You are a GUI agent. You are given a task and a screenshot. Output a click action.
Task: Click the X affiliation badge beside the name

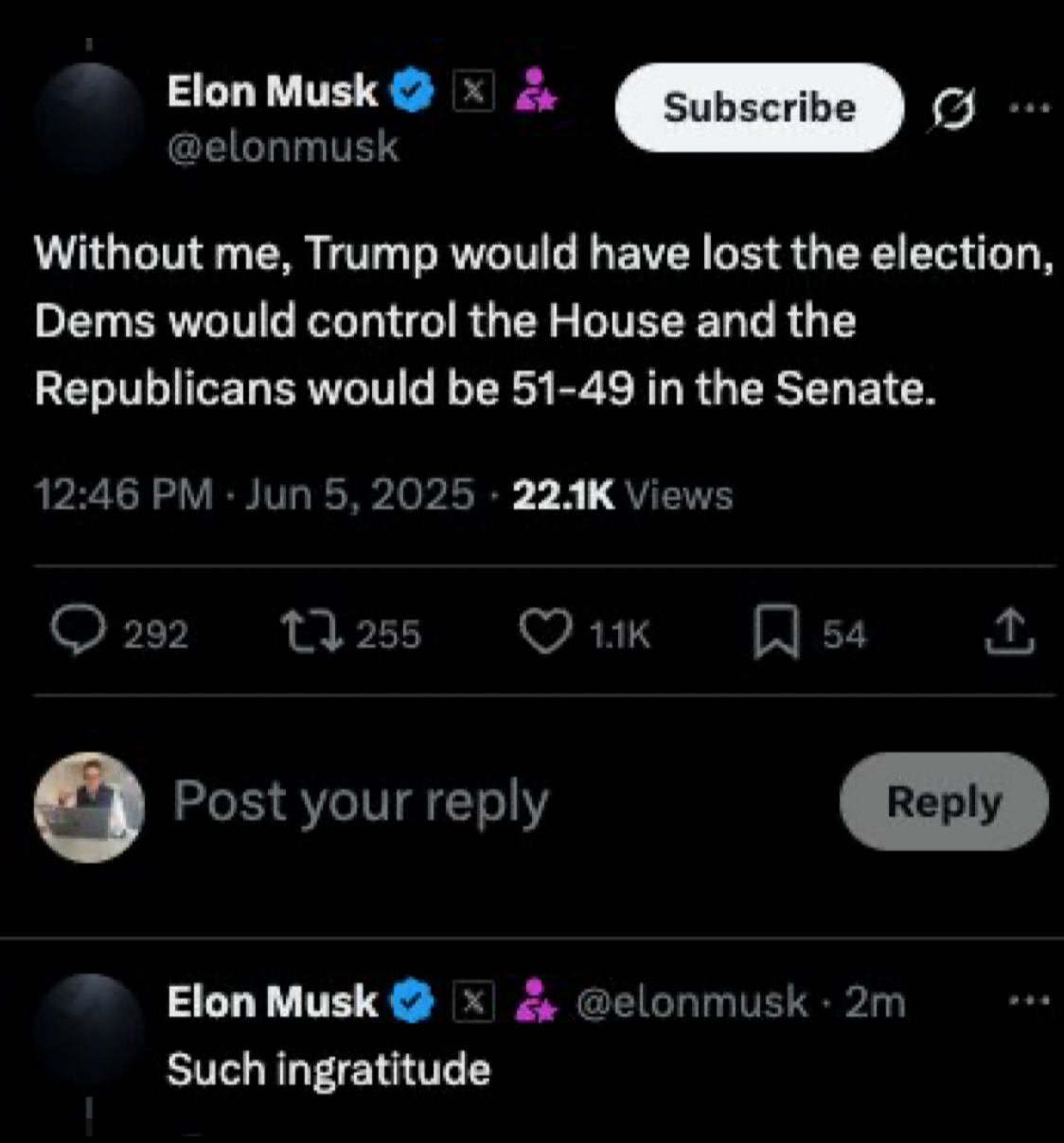(x=473, y=91)
